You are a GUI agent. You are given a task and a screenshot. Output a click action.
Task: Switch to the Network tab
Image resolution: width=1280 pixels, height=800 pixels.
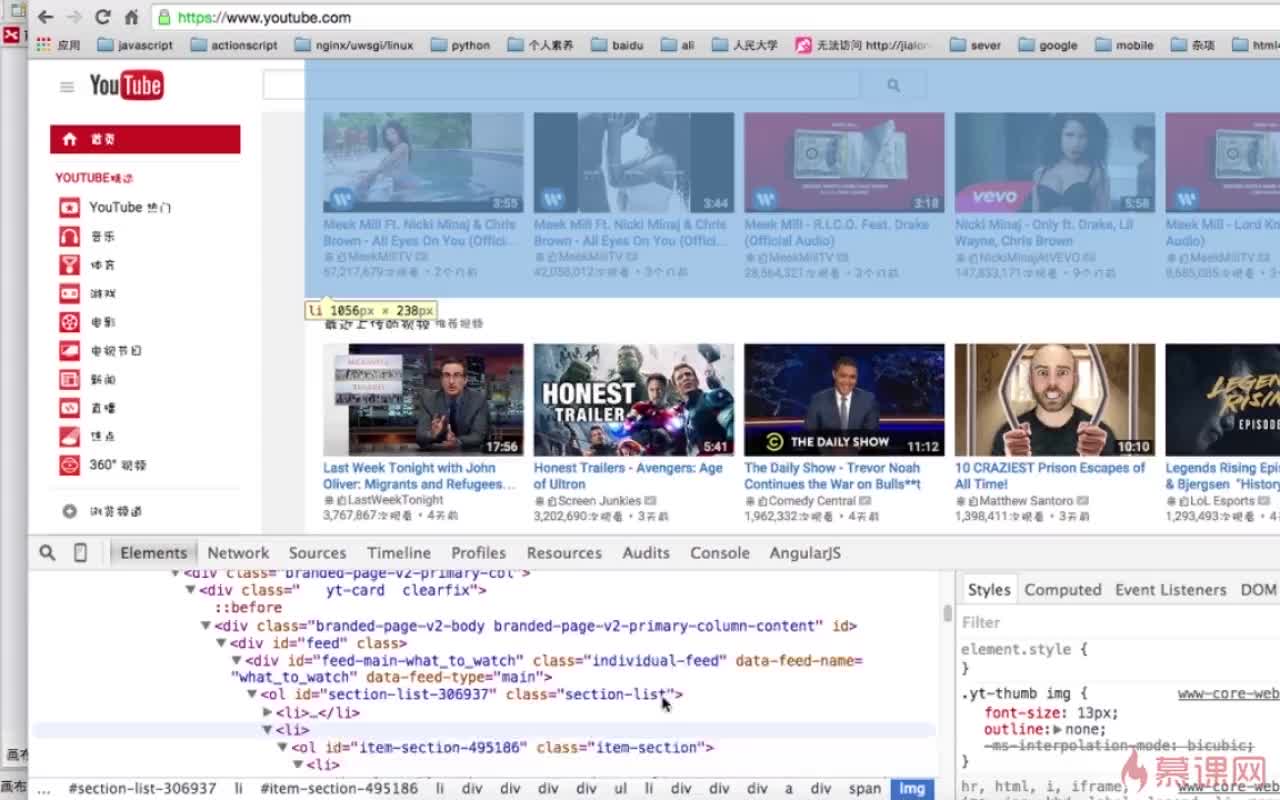click(x=238, y=552)
